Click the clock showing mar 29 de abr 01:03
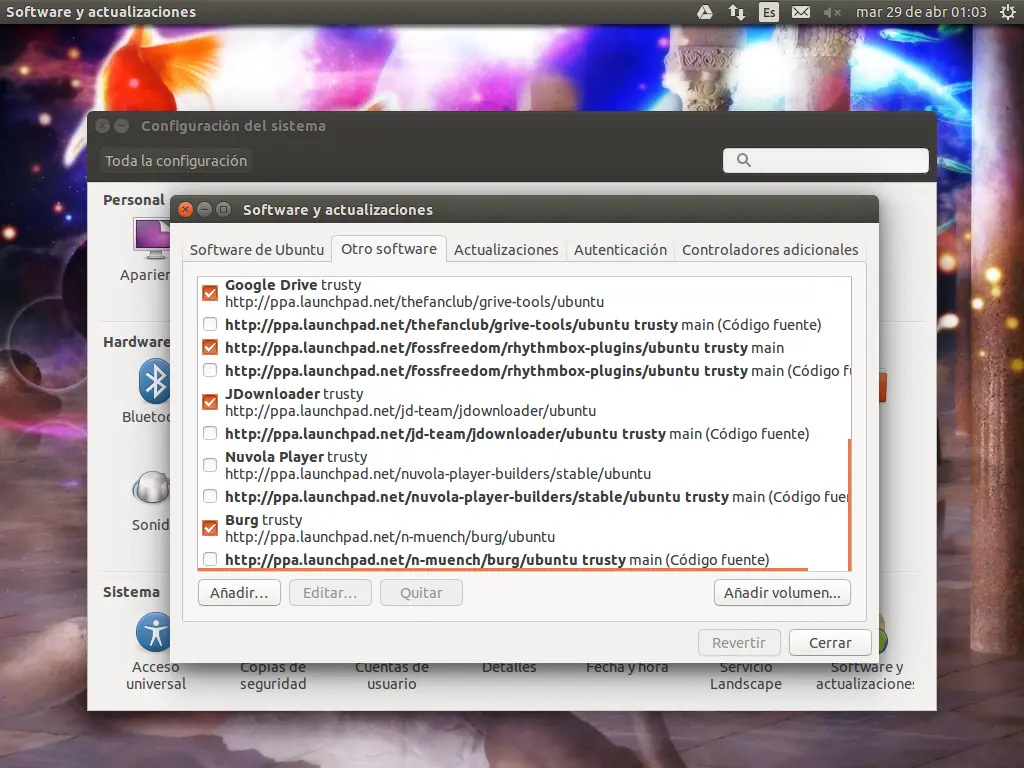1024x768 pixels. tap(921, 12)
